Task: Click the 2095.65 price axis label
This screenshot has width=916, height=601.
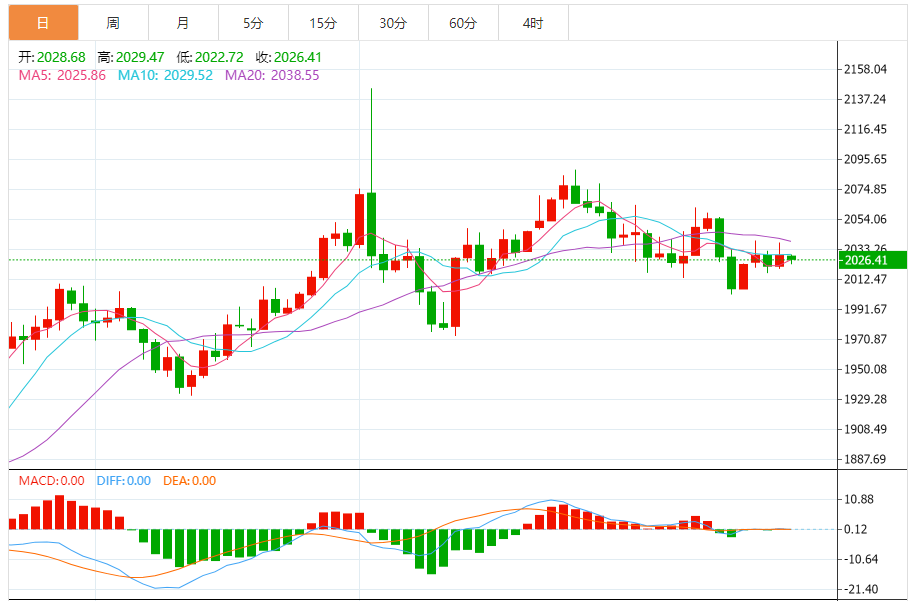Action: 866,159
